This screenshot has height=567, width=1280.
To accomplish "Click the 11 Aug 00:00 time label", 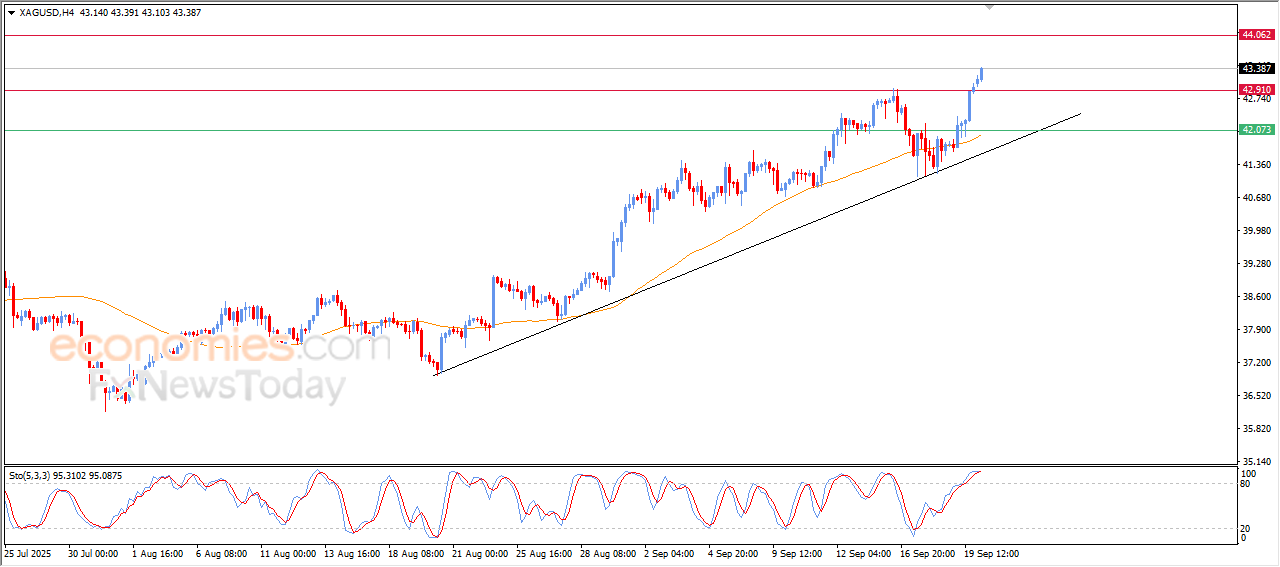I will tap(287, 552).
